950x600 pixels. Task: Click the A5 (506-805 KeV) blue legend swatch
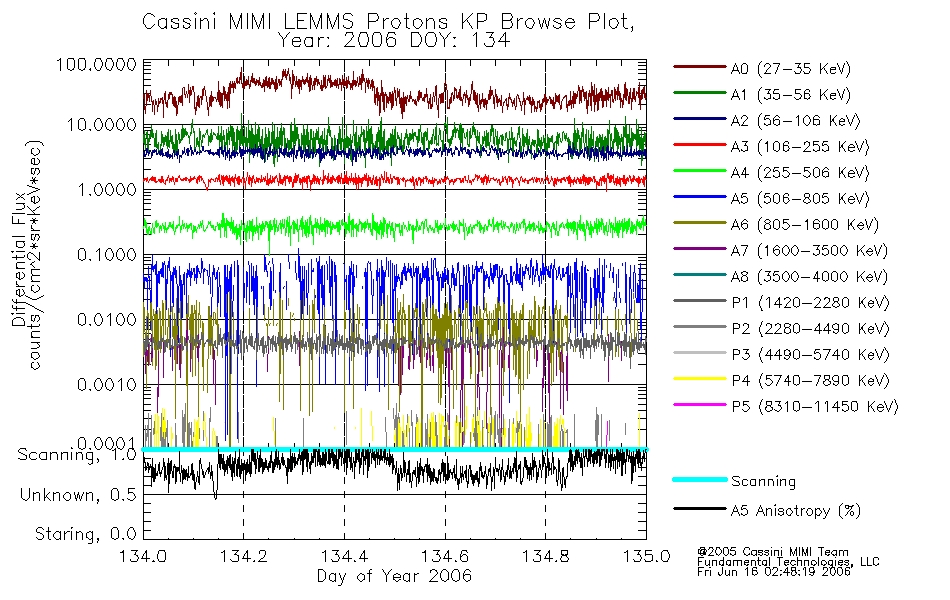(700, 197)
